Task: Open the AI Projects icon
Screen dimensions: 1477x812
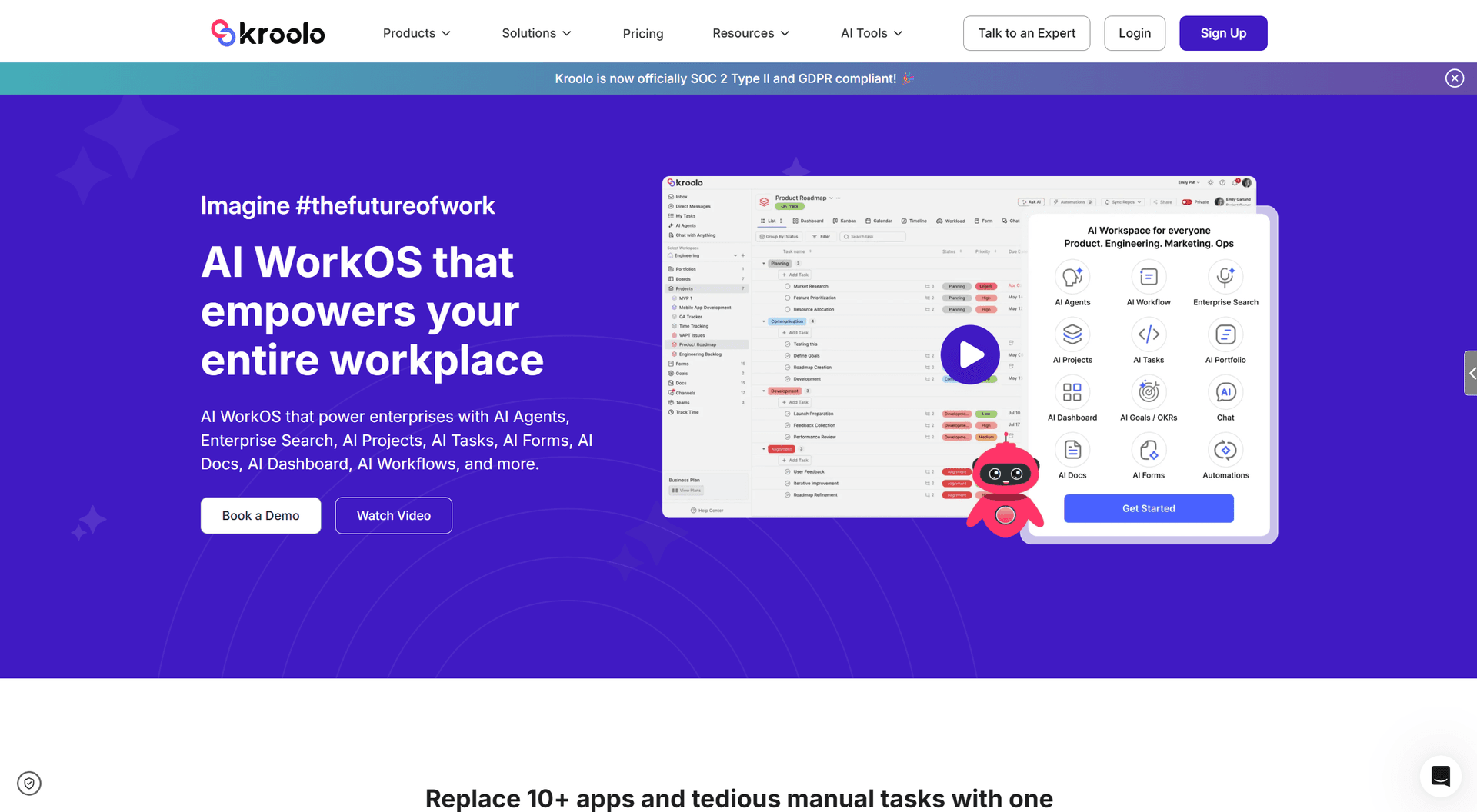Action: (x=1072, y=334)
